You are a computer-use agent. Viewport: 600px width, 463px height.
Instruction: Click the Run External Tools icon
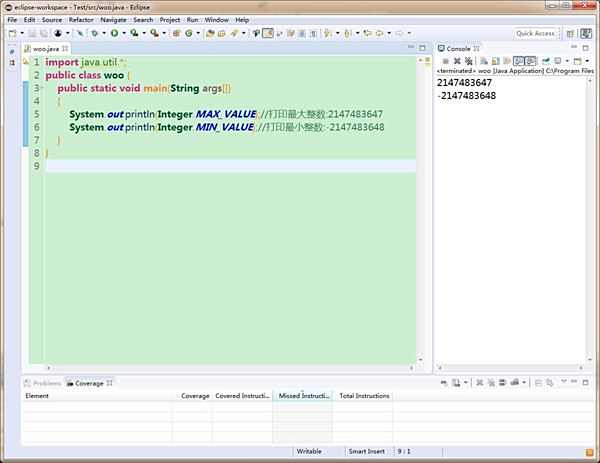click(x=155, y=34)
